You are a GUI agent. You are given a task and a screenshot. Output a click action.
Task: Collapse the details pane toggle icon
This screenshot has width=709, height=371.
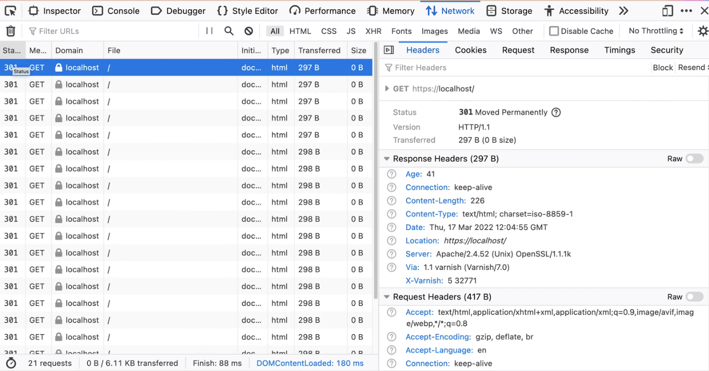[389, 50]
